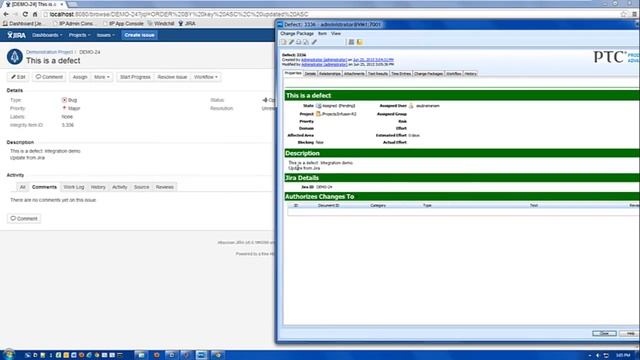Click the Comment button in the issue toolbar
The width and height of the screenshot is (640, 360).
(x=49, y=77)
